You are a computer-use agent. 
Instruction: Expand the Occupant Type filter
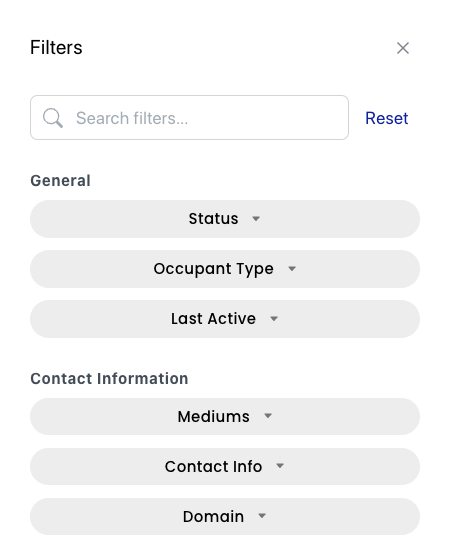(225, 269)
